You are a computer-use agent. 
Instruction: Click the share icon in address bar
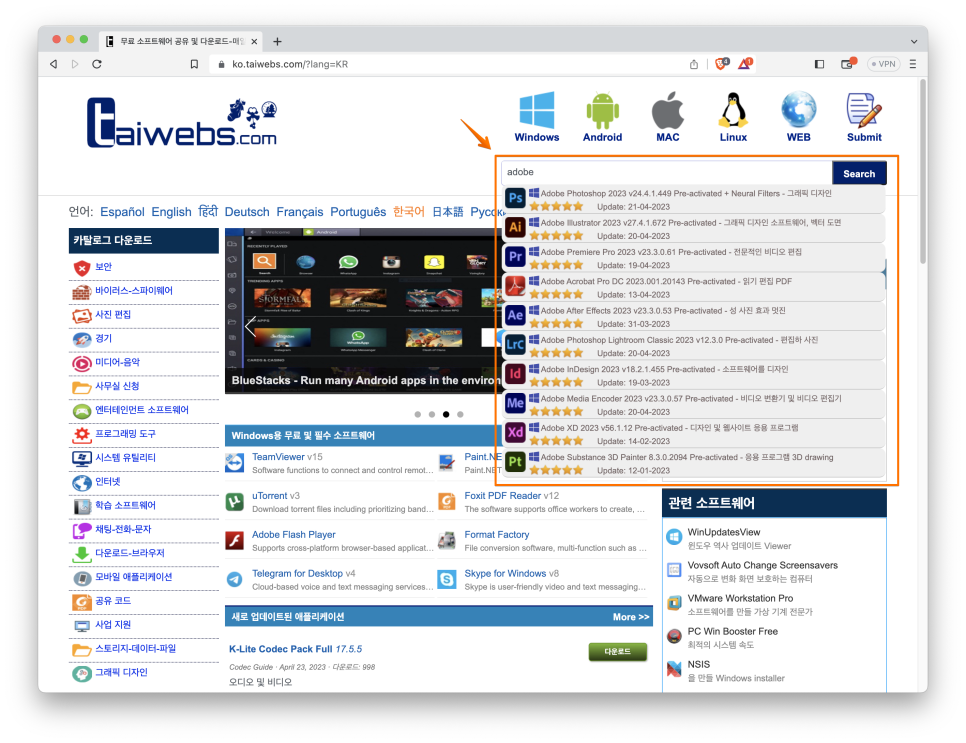pyautogui.click(x=694, y=64)
